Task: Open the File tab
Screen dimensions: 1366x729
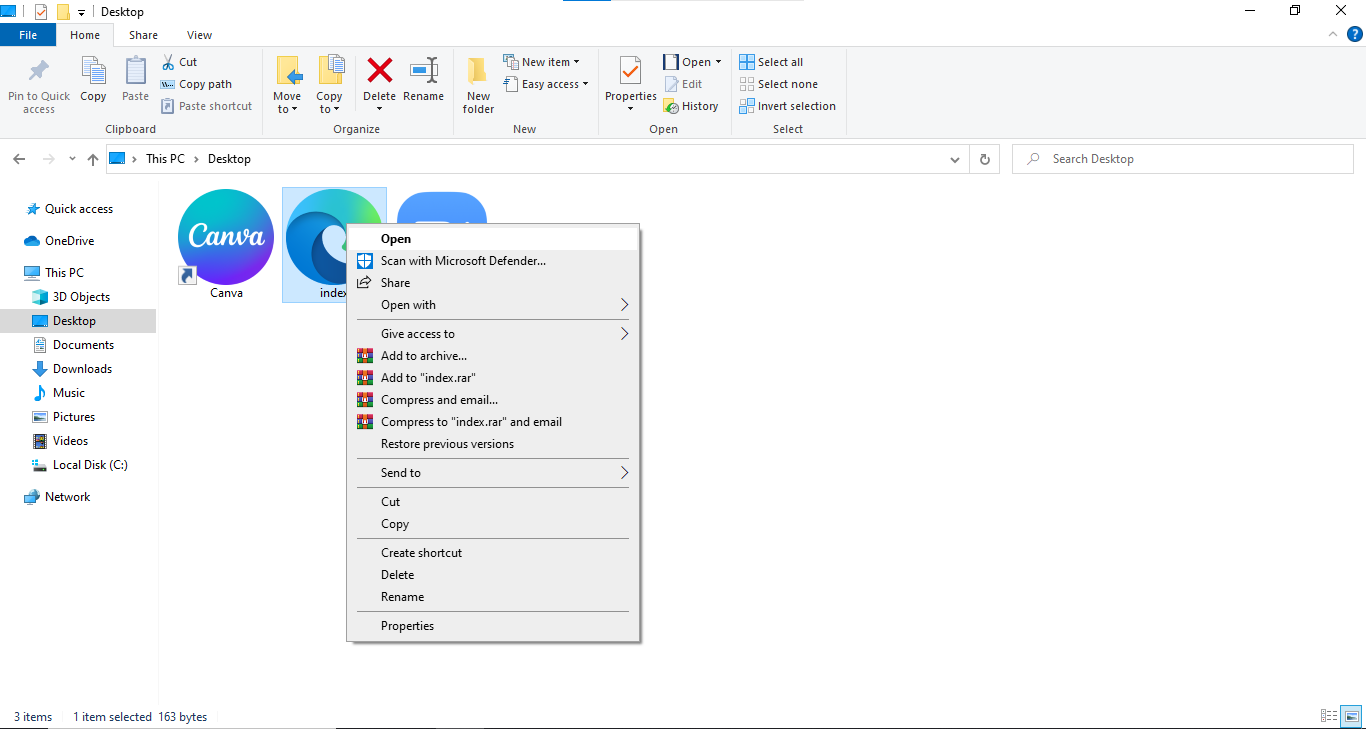Action: tap(28, 35)
